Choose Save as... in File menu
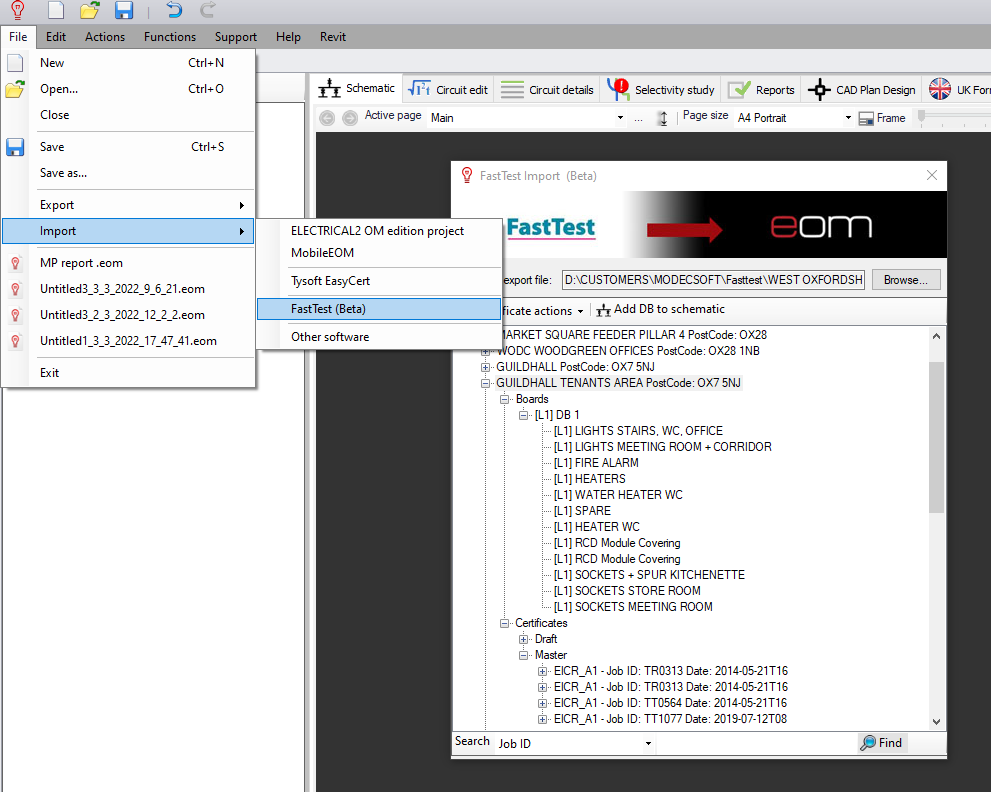The height and width of the screenshot is (792, 991). (x=128, y=173)
